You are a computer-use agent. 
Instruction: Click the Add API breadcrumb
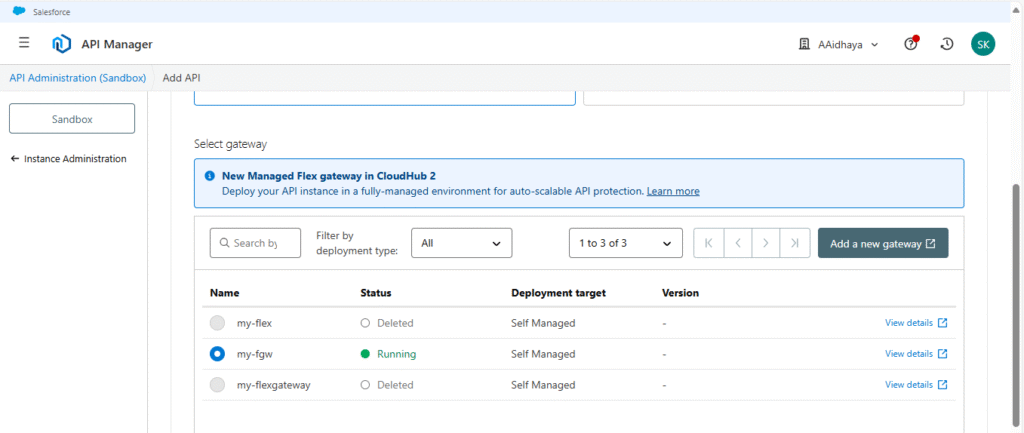click(x=182, y=78)
